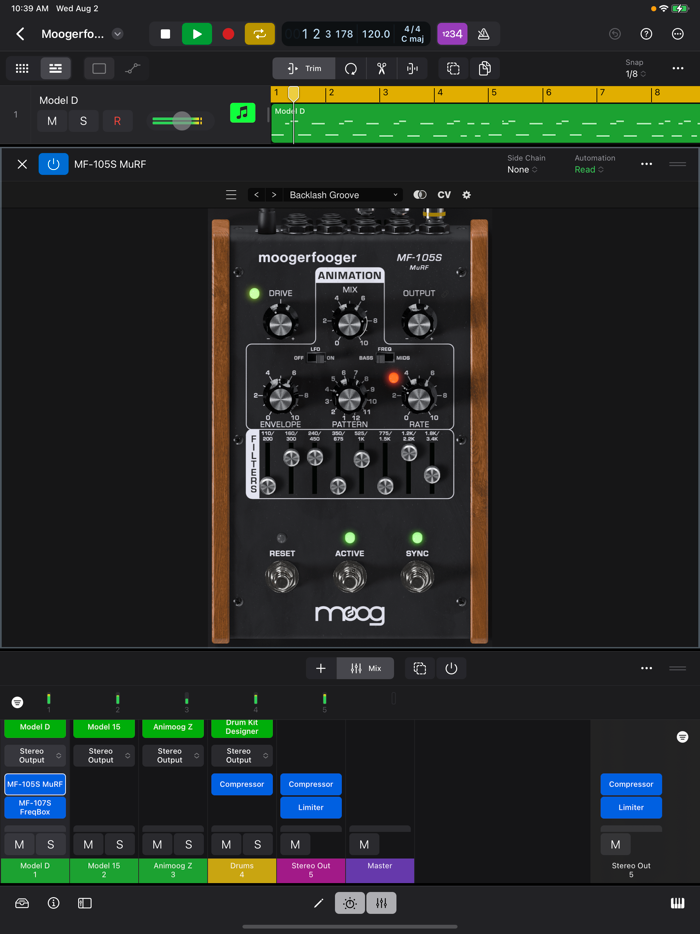Close the MF-105S MuRF plugin view

pyautogui.click(x=22, y=164)
